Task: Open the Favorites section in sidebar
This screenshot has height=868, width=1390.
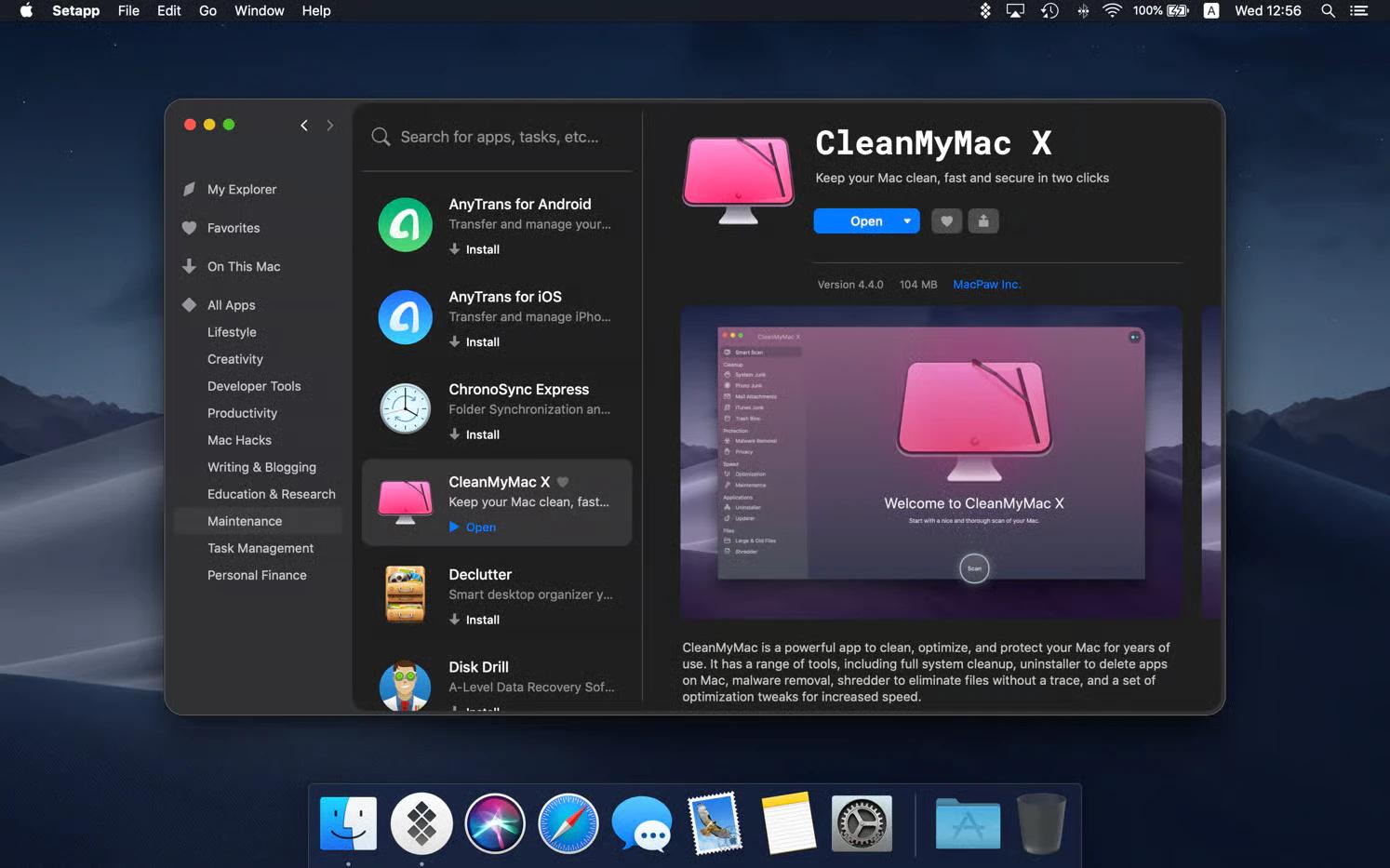Action: [x=234, y=228]
